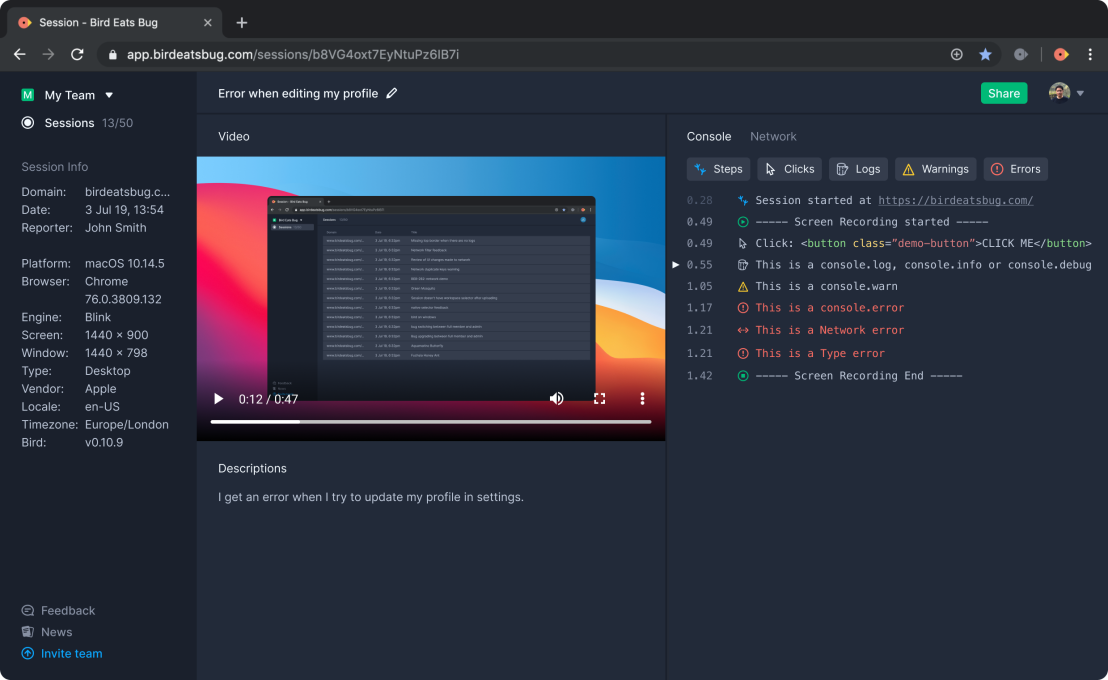
Task: Select the Console tab
Action: 709,136
